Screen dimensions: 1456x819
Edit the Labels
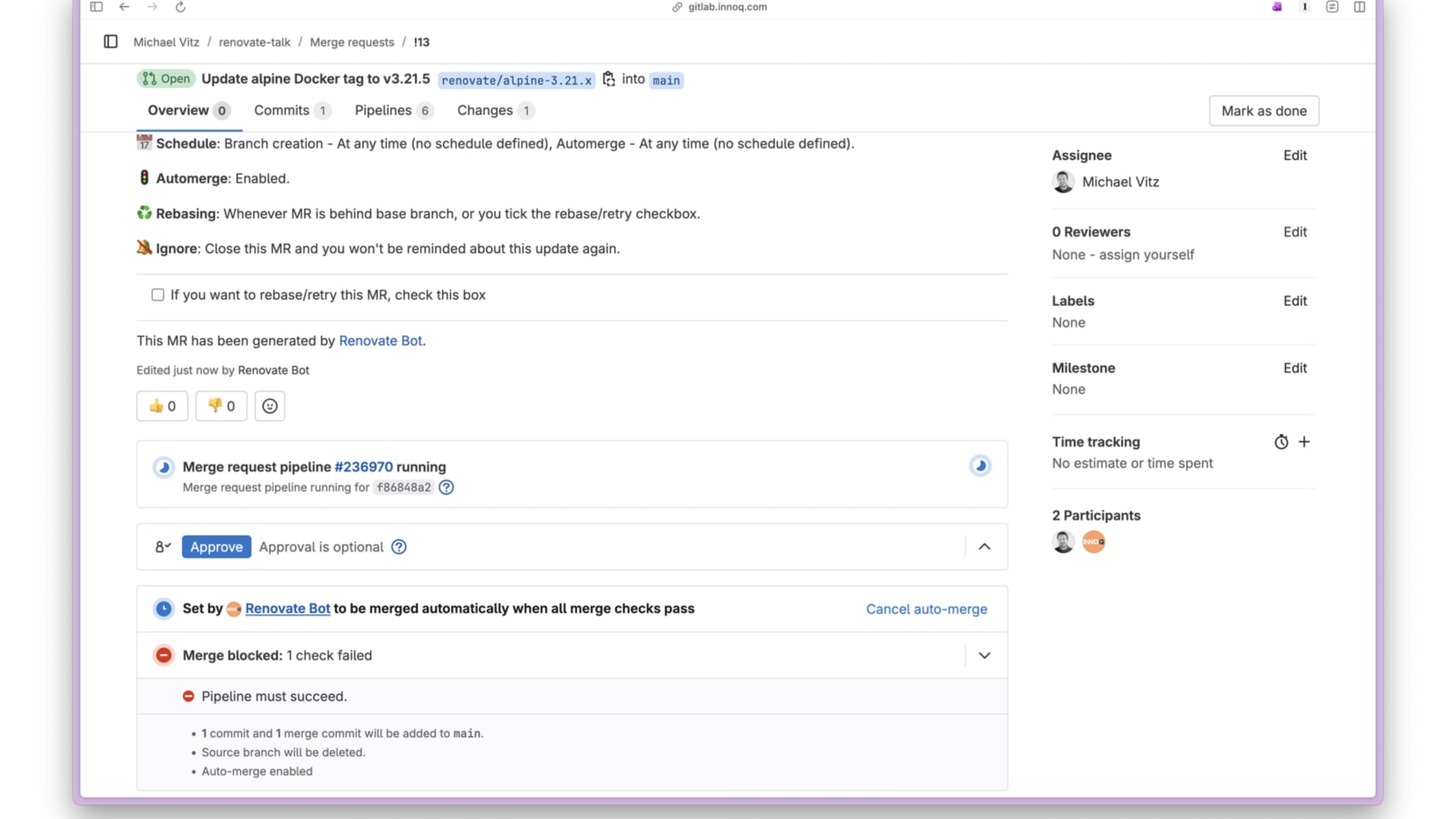pos(1295,301)
